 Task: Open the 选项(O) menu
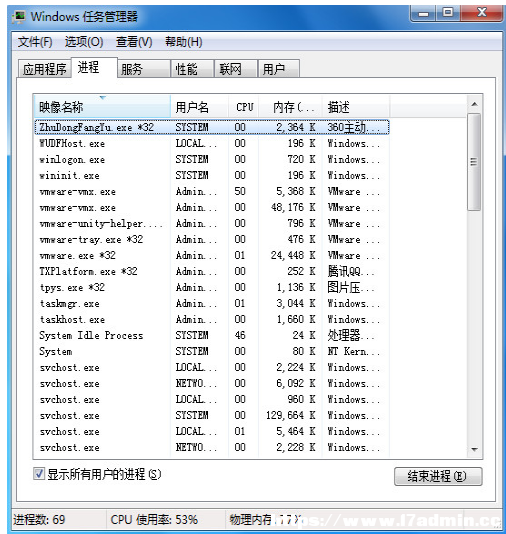(84, 42)
